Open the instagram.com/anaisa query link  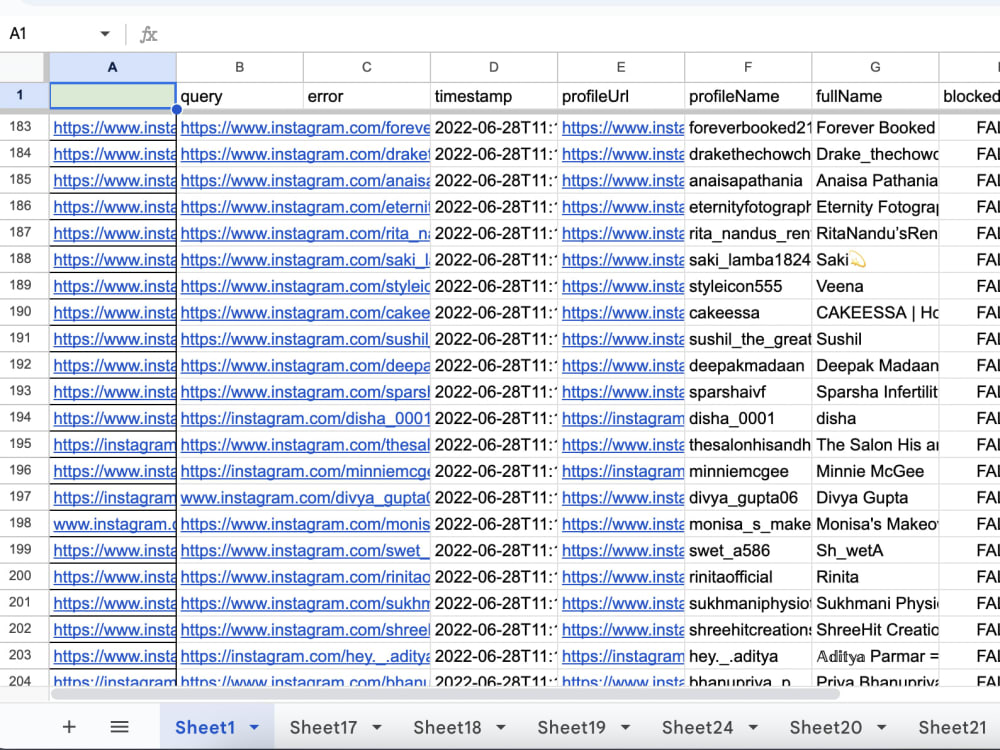coord(305,180)
